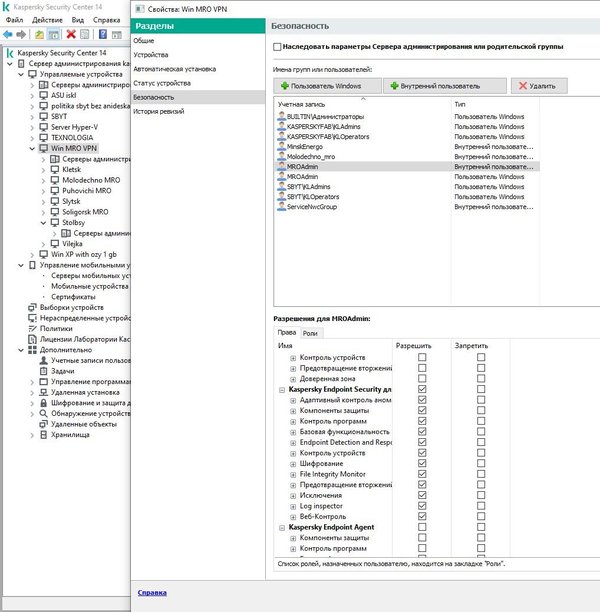The image size is (600, 612).
Task: Click the Stolbsy group monitor icon
Action: point(55,222)
